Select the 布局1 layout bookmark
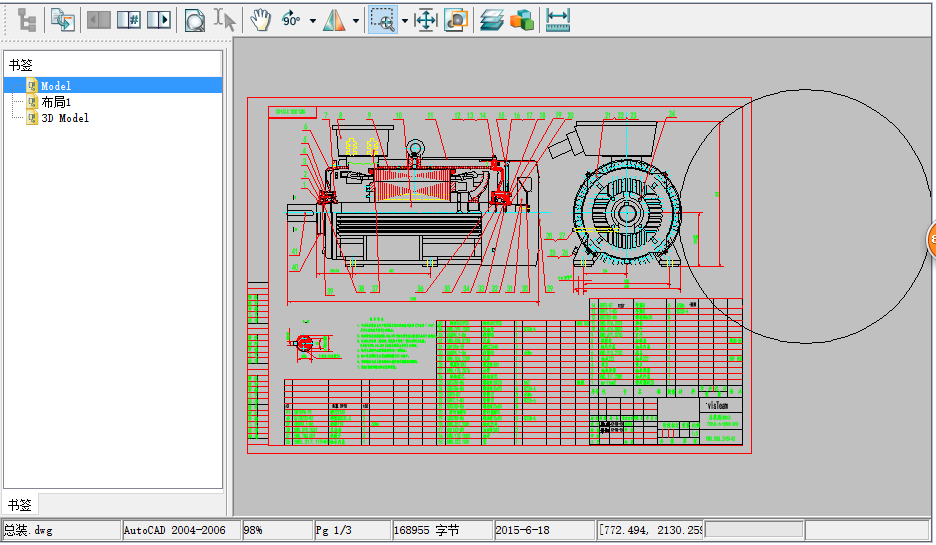936x545 pixels. tap(57, 102)
